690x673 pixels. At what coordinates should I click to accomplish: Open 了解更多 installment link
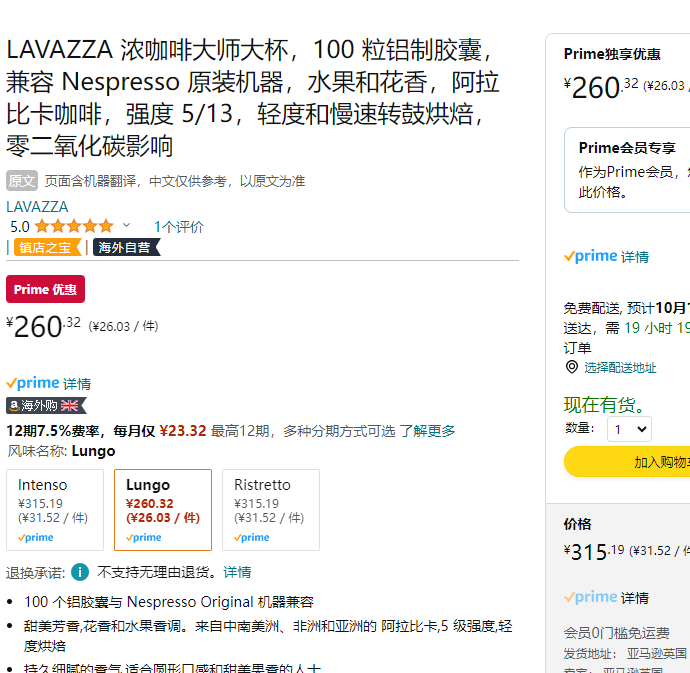coord(427,431)
